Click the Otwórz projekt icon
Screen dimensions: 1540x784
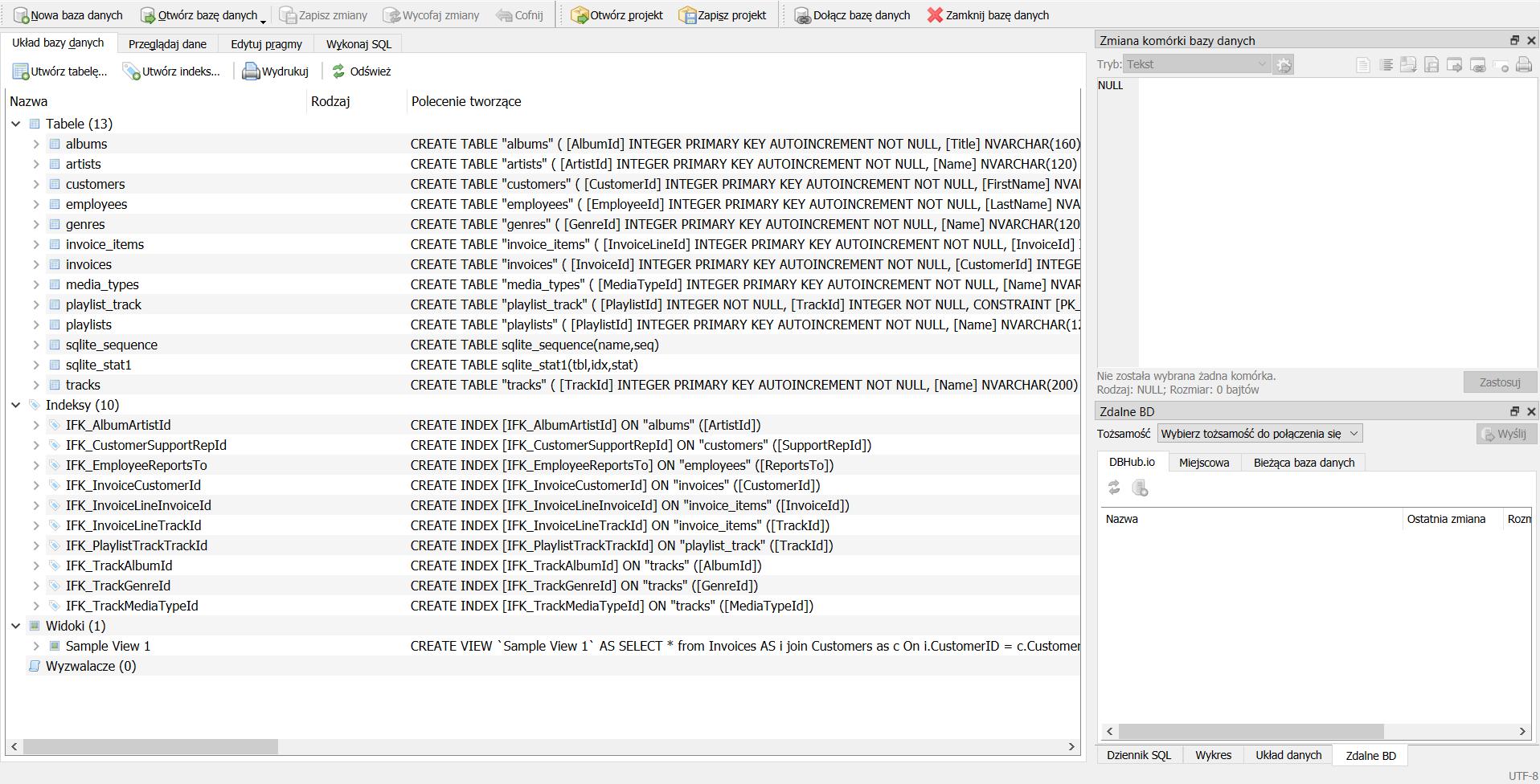coord(580,15)
